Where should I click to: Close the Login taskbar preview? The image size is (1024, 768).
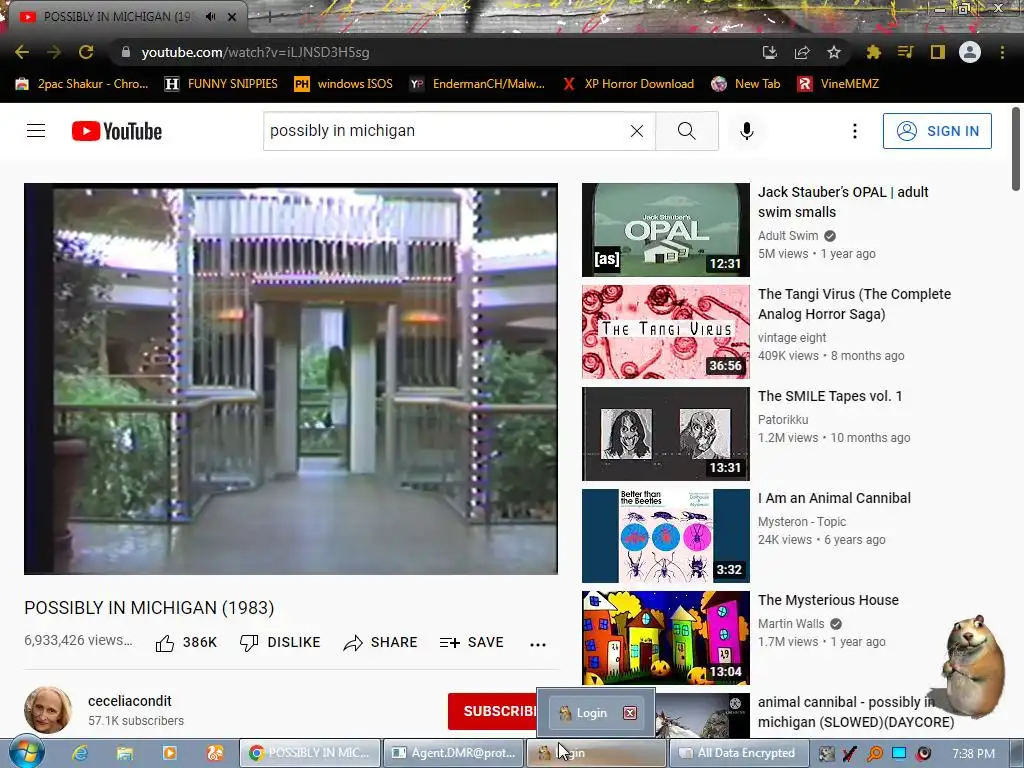(630, 713)
